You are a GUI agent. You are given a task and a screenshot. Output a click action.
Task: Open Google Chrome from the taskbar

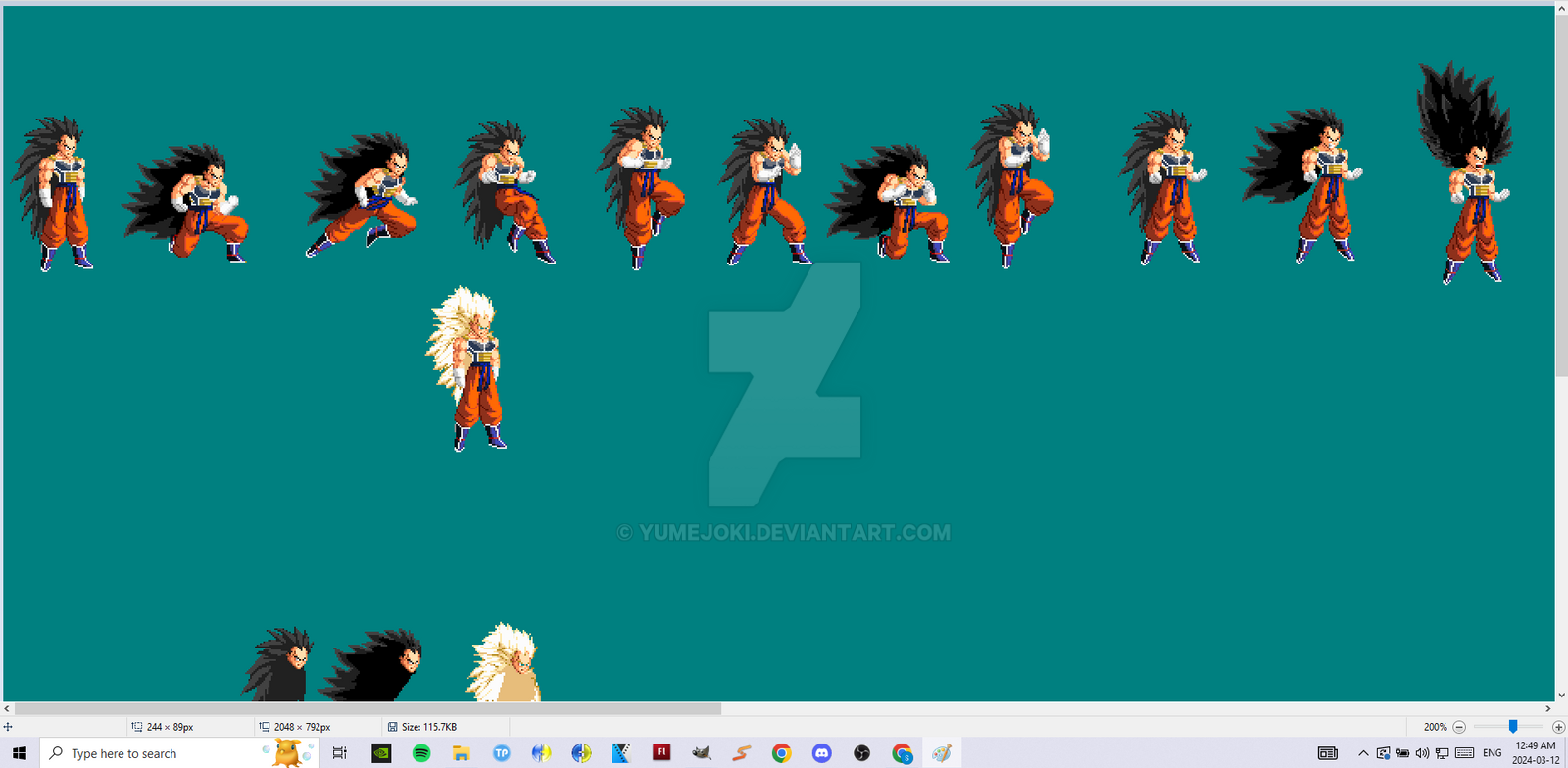click(x=781, y=753)
